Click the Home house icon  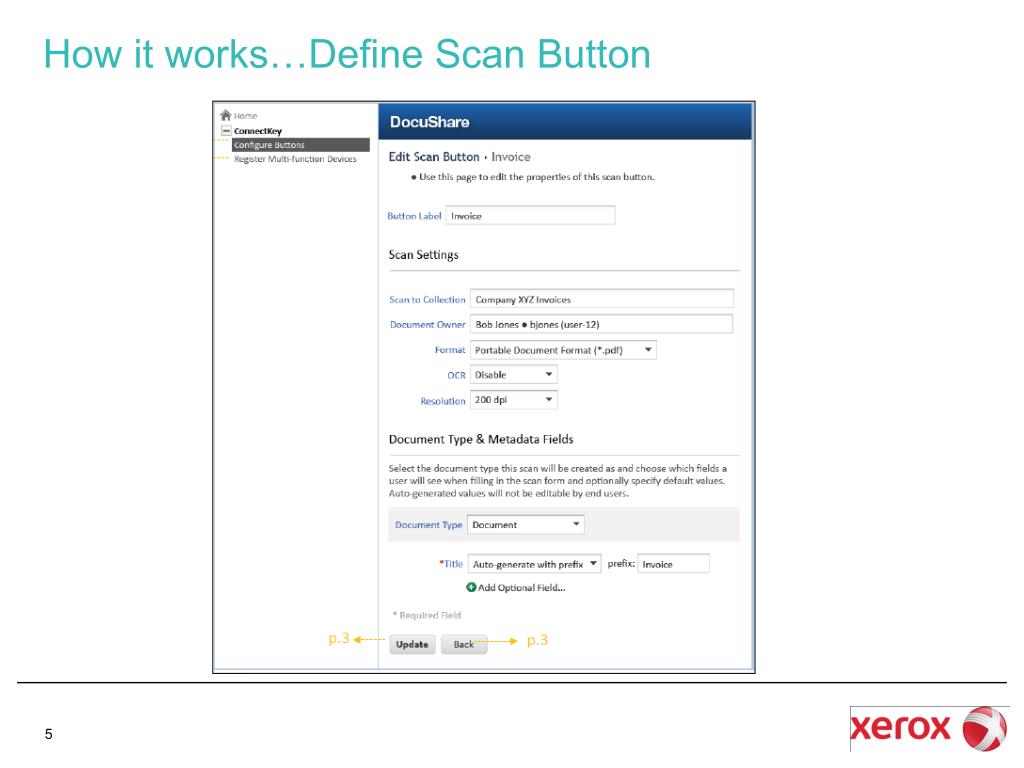pos(226,115)
